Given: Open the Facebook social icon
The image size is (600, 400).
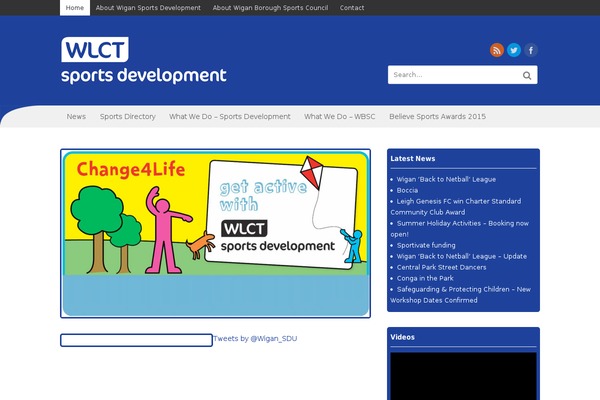Looking at the screenshot, I should tap(531, 50).
